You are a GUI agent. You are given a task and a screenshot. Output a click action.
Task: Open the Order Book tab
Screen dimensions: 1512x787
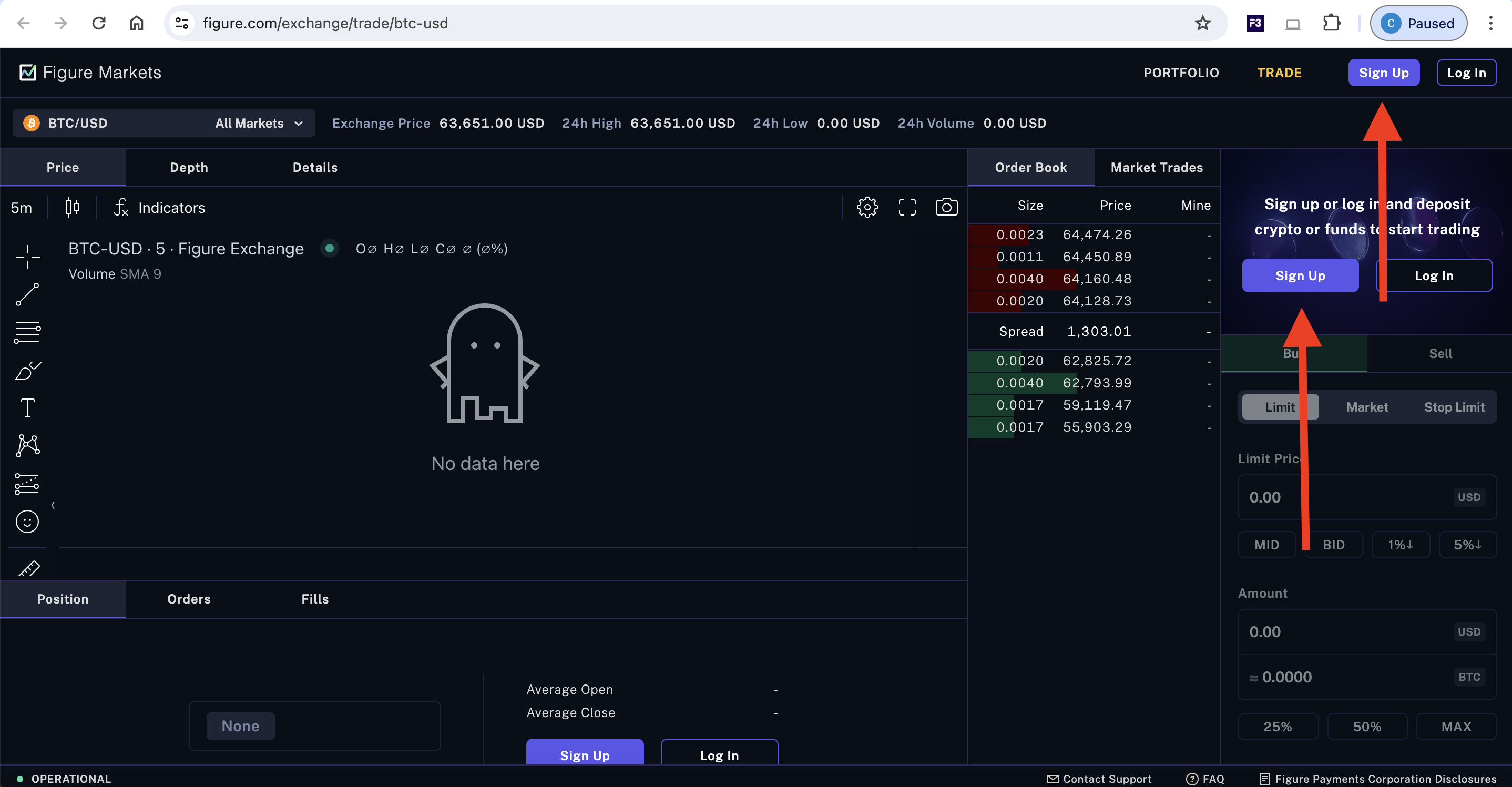coord(1031,167)
